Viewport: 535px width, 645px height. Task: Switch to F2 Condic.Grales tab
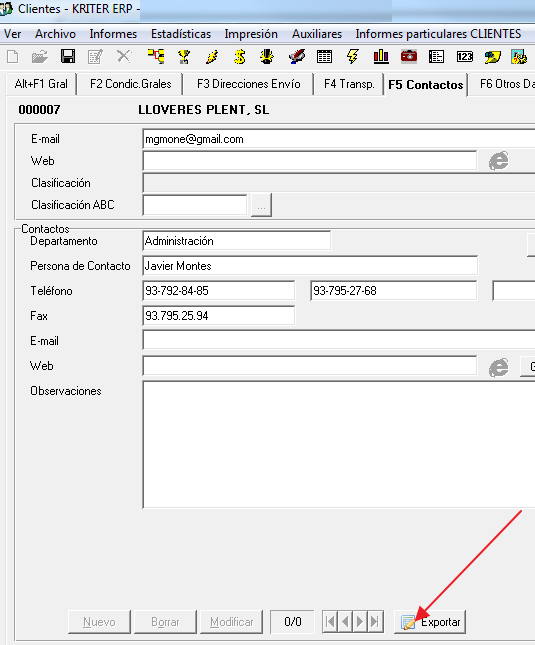pos(130,84)
